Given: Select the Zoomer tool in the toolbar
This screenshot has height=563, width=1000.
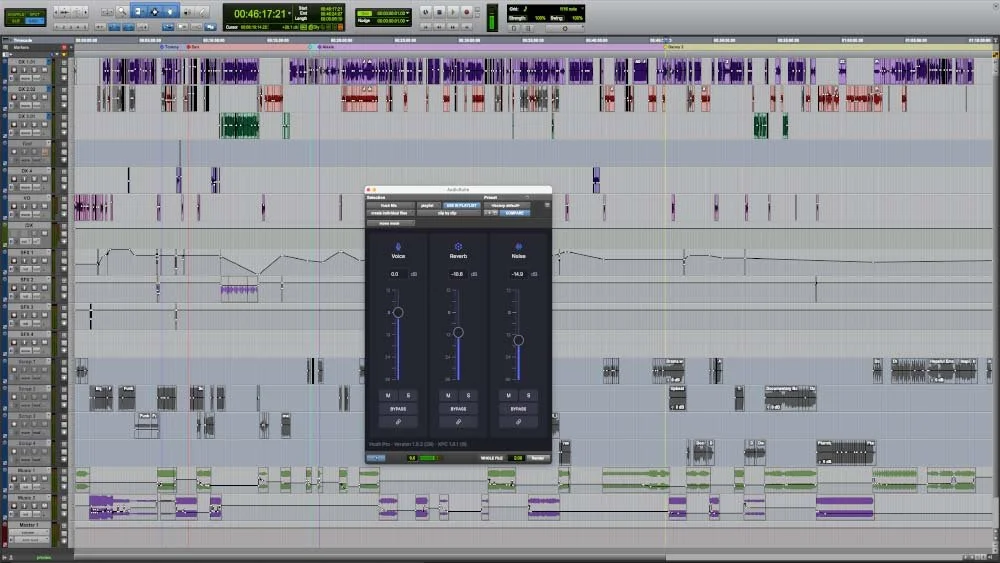Looking at the screenshot, I should click(121, 11).
